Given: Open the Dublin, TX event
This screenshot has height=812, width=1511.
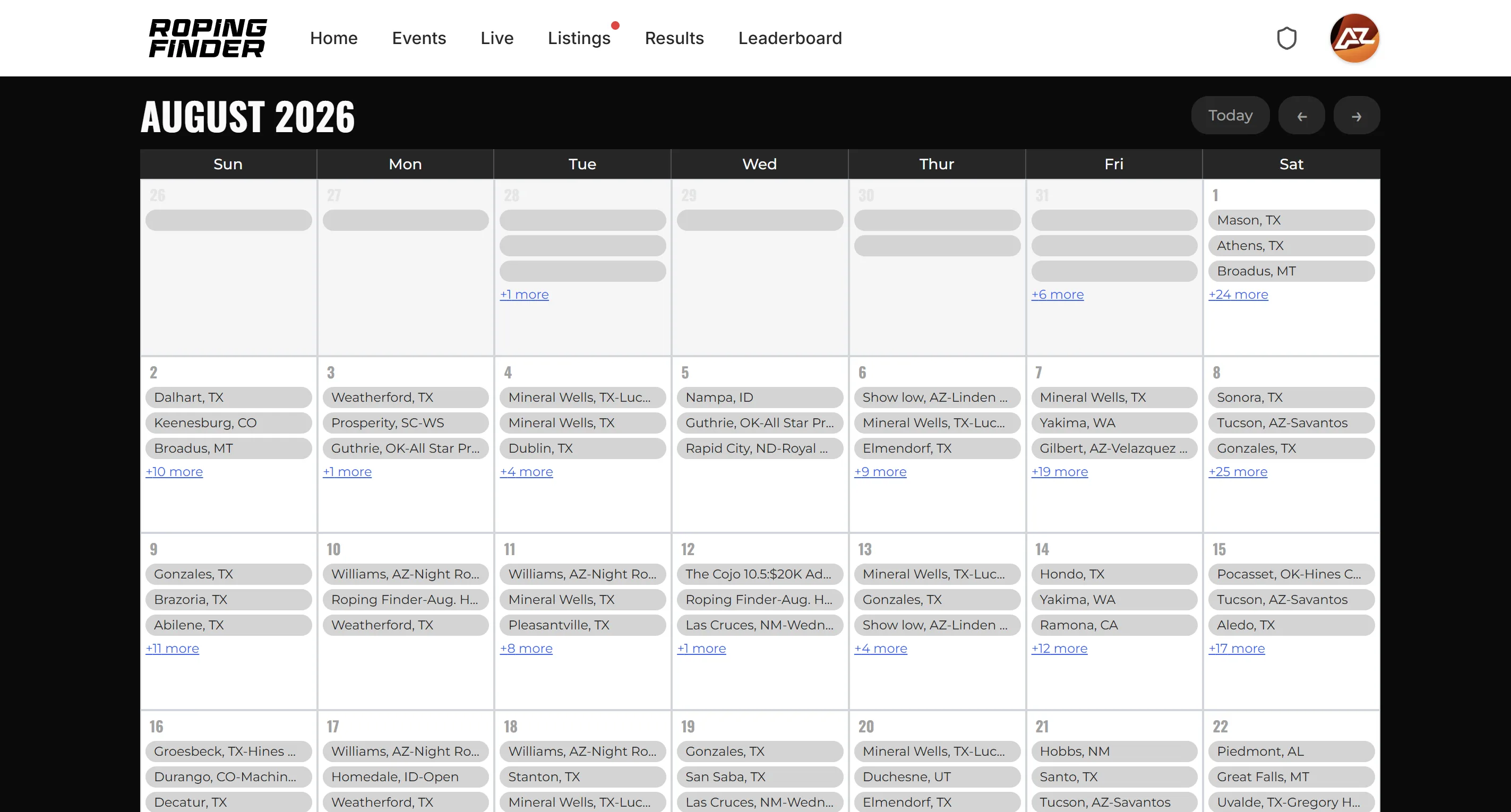Looking at the screenshot, I should click(582, 448).
